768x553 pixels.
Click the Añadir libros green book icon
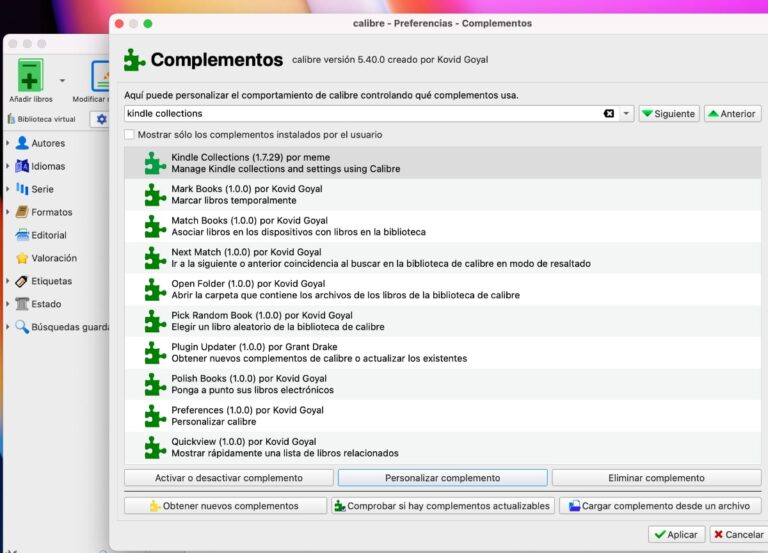click(30, 75)
